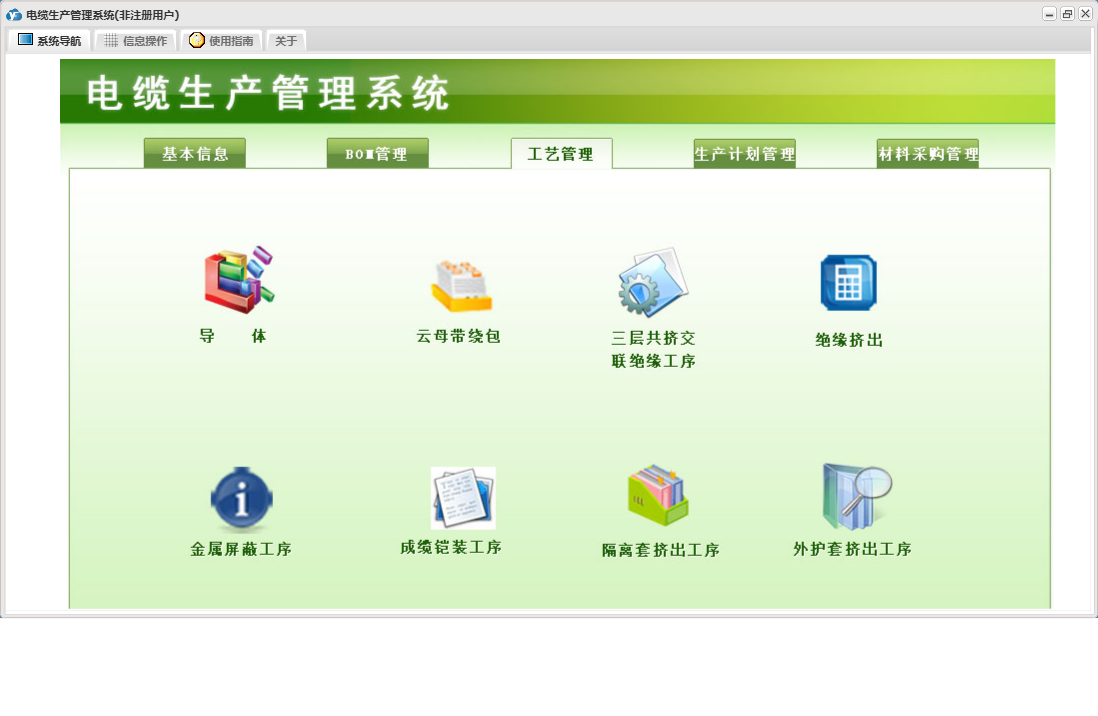This screenshot has height=716, width=1098.
Task: Open the 导体 conductor process icon
Action: (239, 280)
